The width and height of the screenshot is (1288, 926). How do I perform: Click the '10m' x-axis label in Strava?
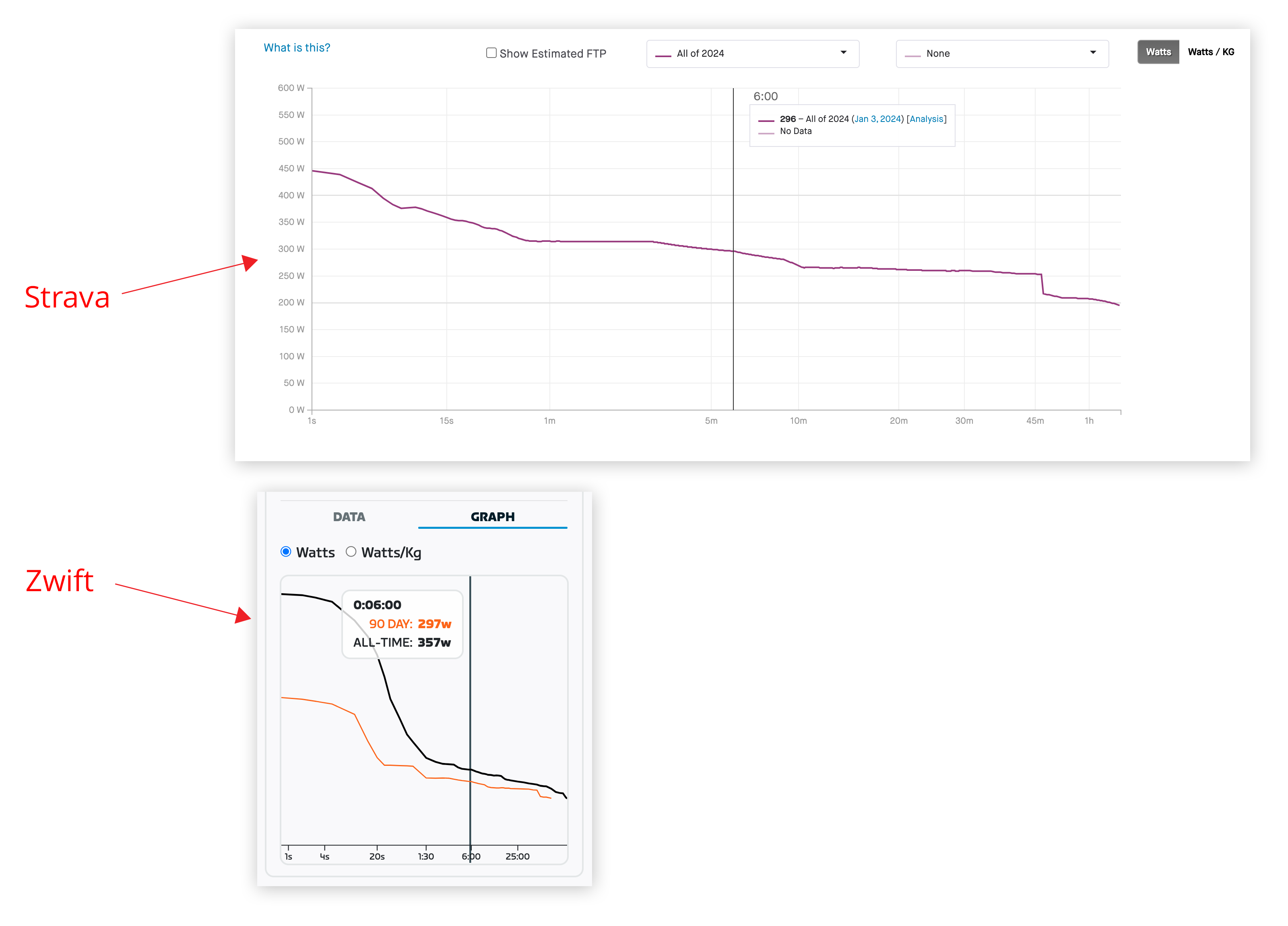pyautogui.click(x=798, y=421)
